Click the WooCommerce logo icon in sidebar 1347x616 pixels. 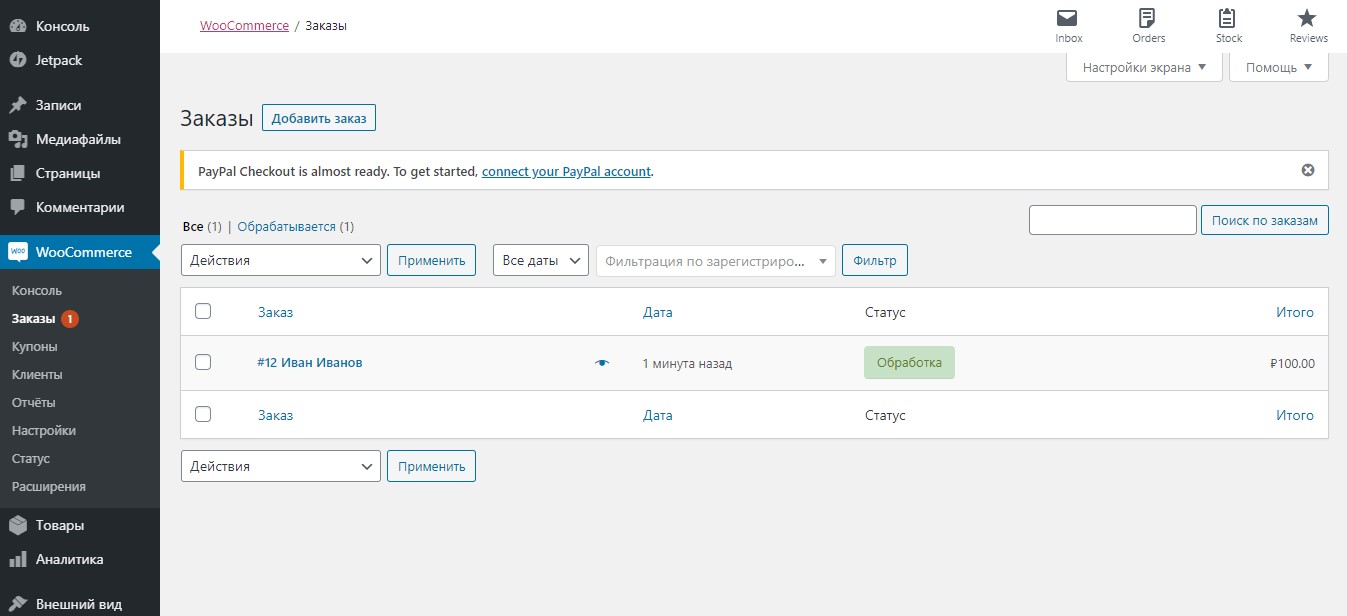pos(18,252)
